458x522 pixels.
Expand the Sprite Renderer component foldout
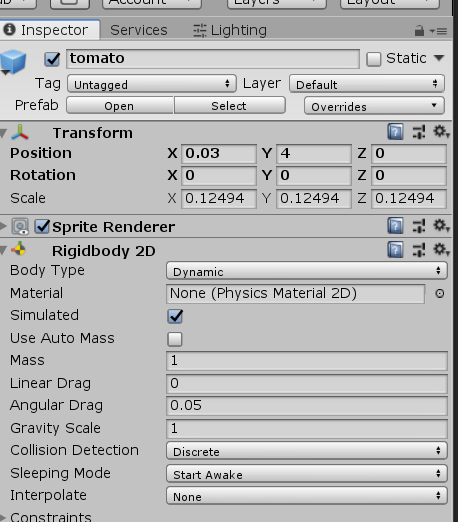tap(3, 227)
